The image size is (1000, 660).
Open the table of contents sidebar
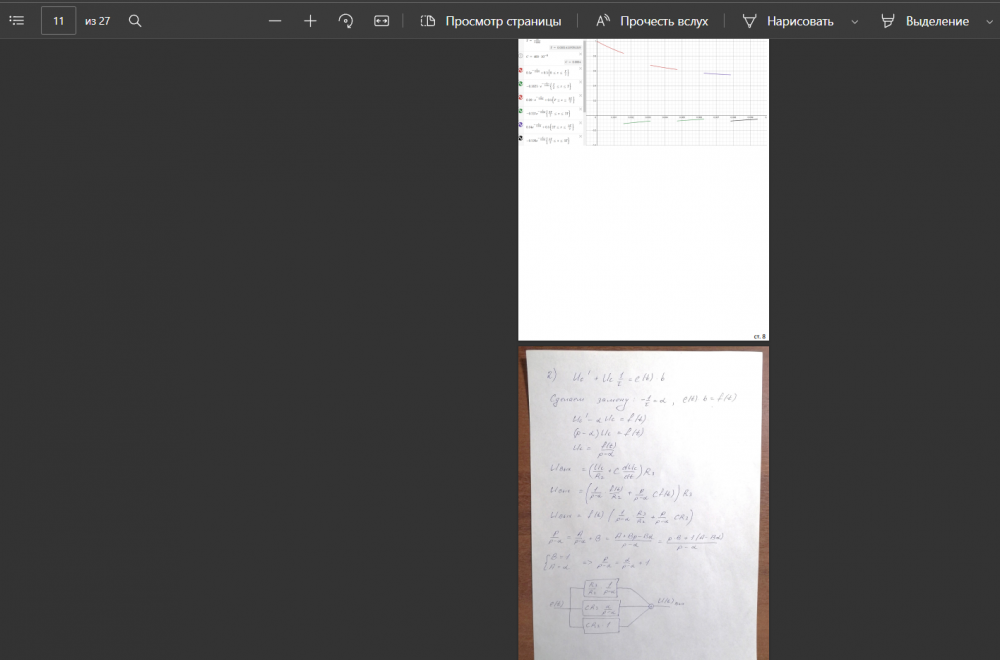[x=17, y=20]
